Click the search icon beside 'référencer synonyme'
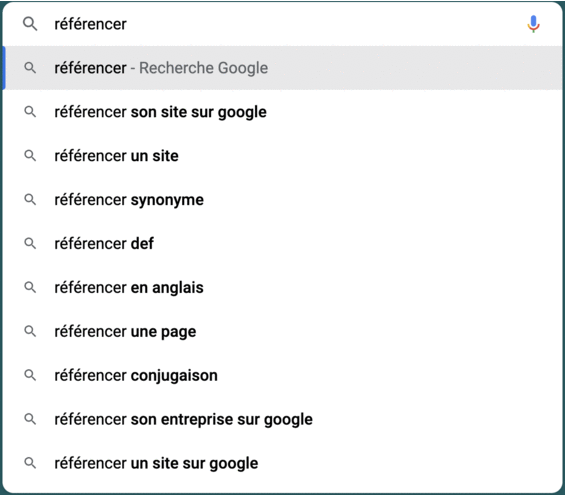The height and width of the screenshot is (496, 565). pyautogui.click(x=30, y=199)
